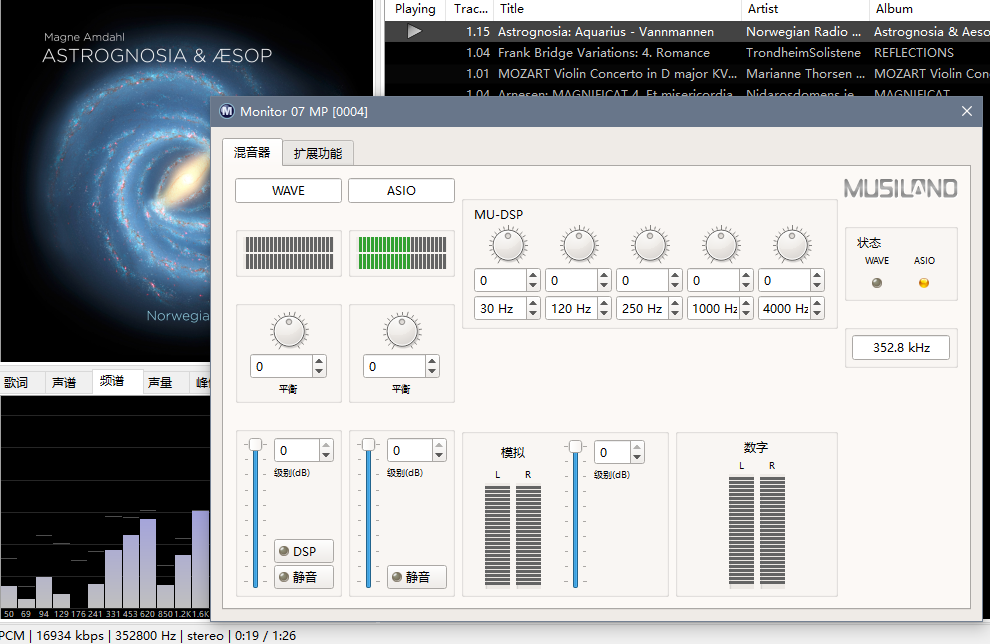Image resolution: width=990 pixels, height=644 pixels.
Task: Increase the 30 Hz frequency spinner value
Action: click(533, 303)
